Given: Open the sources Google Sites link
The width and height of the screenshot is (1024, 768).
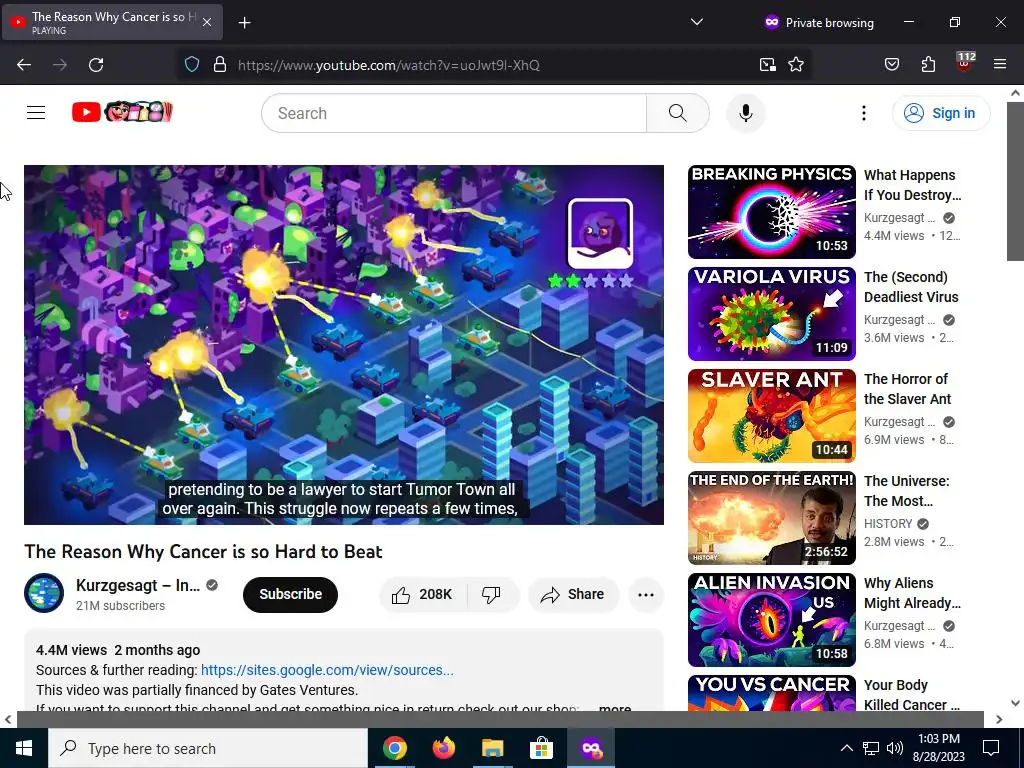Looking at the screenshot, I should tap(327, 670).
